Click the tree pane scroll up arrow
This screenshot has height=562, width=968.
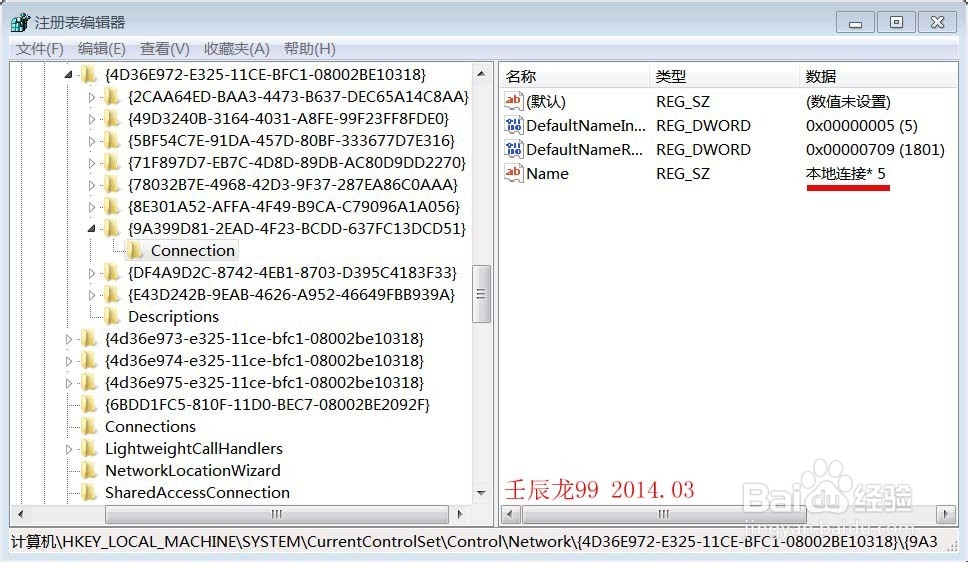482,74
